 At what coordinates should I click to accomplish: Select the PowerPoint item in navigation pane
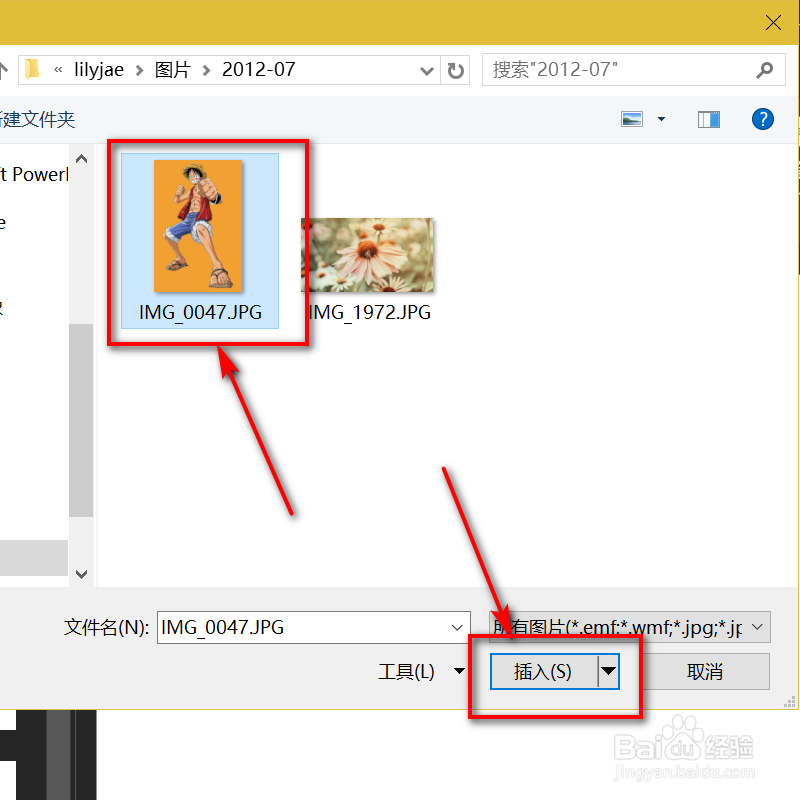pos(34,174)
